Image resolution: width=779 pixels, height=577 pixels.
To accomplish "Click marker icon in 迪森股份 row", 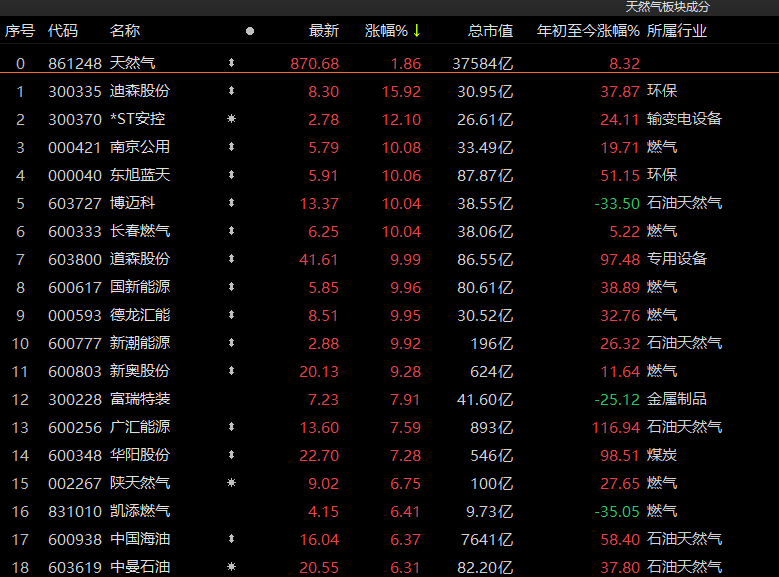I will click(231, 91).
